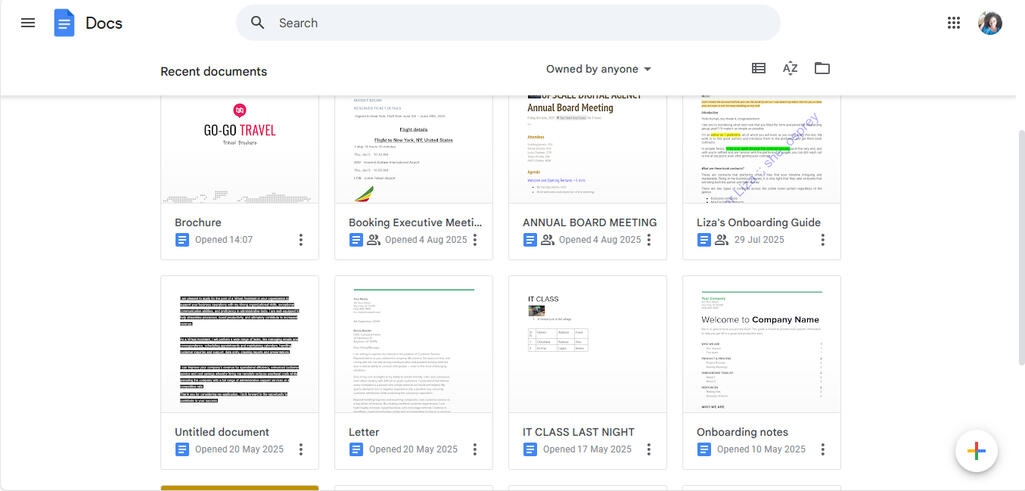The image size is (1025, 491).
Task: Open more options for IT CLASS LAST NIGHT
Action: click(648, 449)
